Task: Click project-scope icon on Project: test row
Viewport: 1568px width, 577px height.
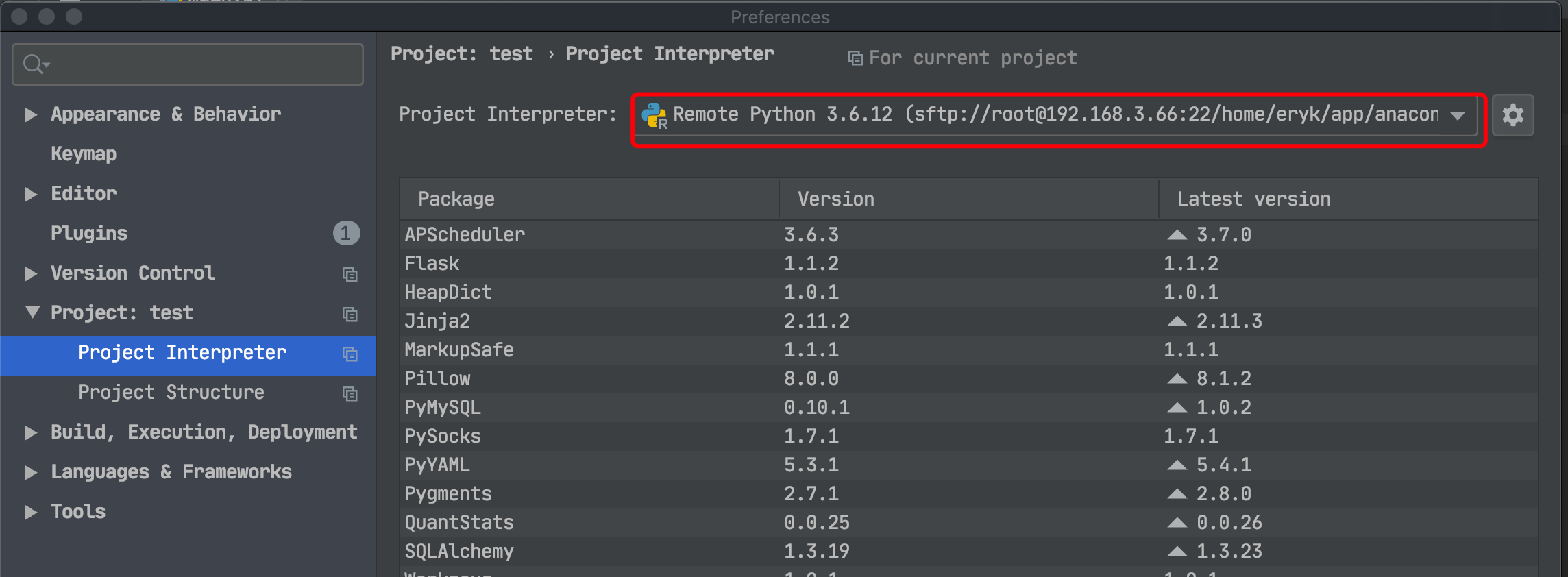Action: click(x=350, y=315)
